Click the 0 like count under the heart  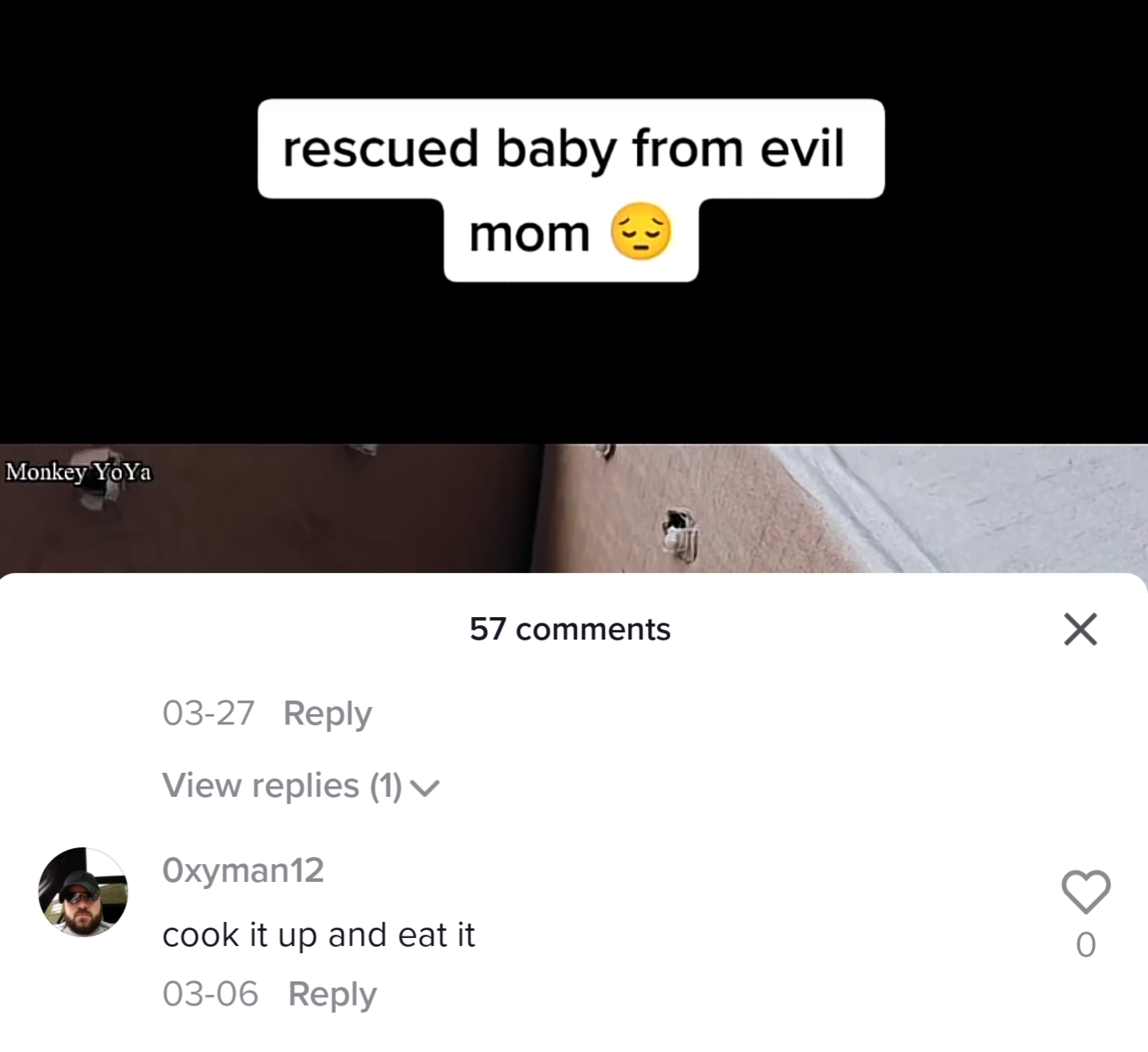coord(1085,944)
